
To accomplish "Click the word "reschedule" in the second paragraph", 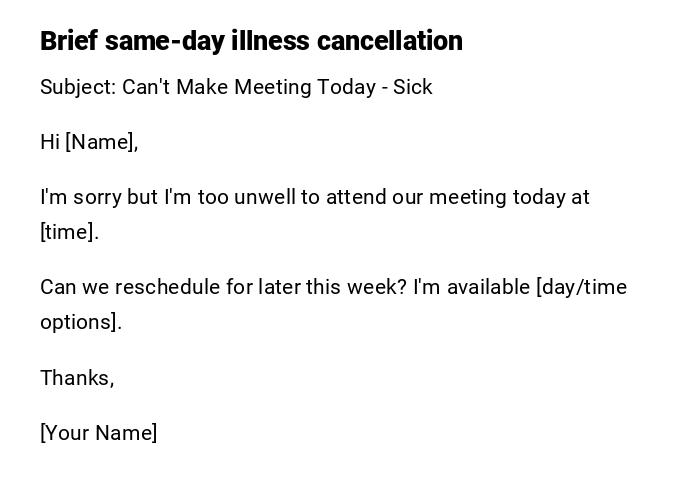I will (x=167, y=287).
